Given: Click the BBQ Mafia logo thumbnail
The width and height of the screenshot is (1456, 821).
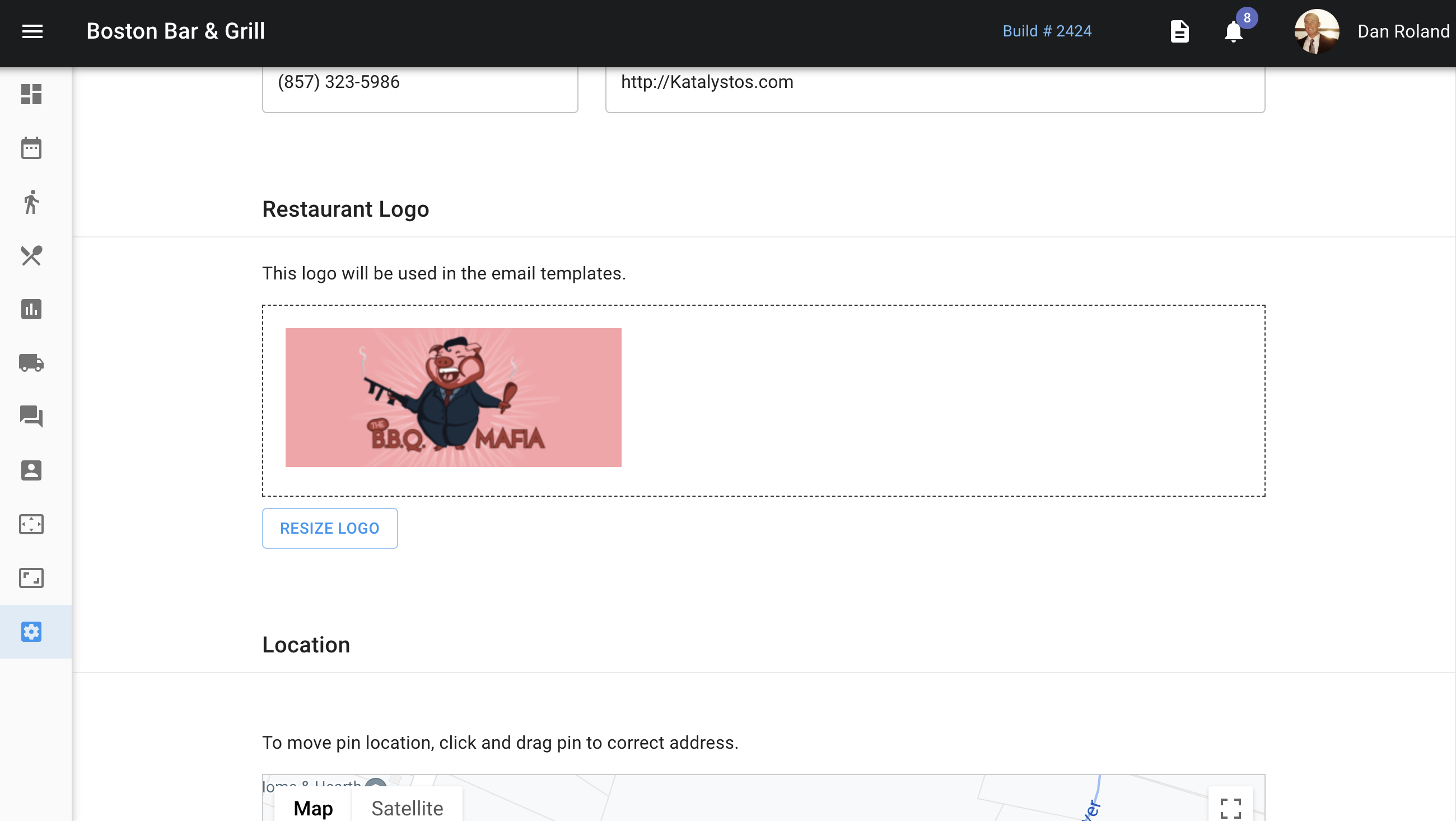Looking at the screenshot, I should (452, 398).
